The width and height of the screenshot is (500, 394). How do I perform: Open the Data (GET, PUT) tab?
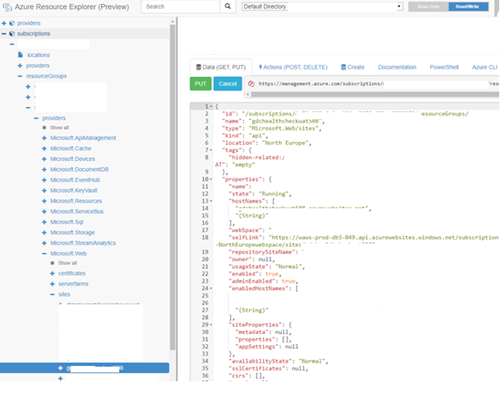pyautogui.click(x=221, y=67)
